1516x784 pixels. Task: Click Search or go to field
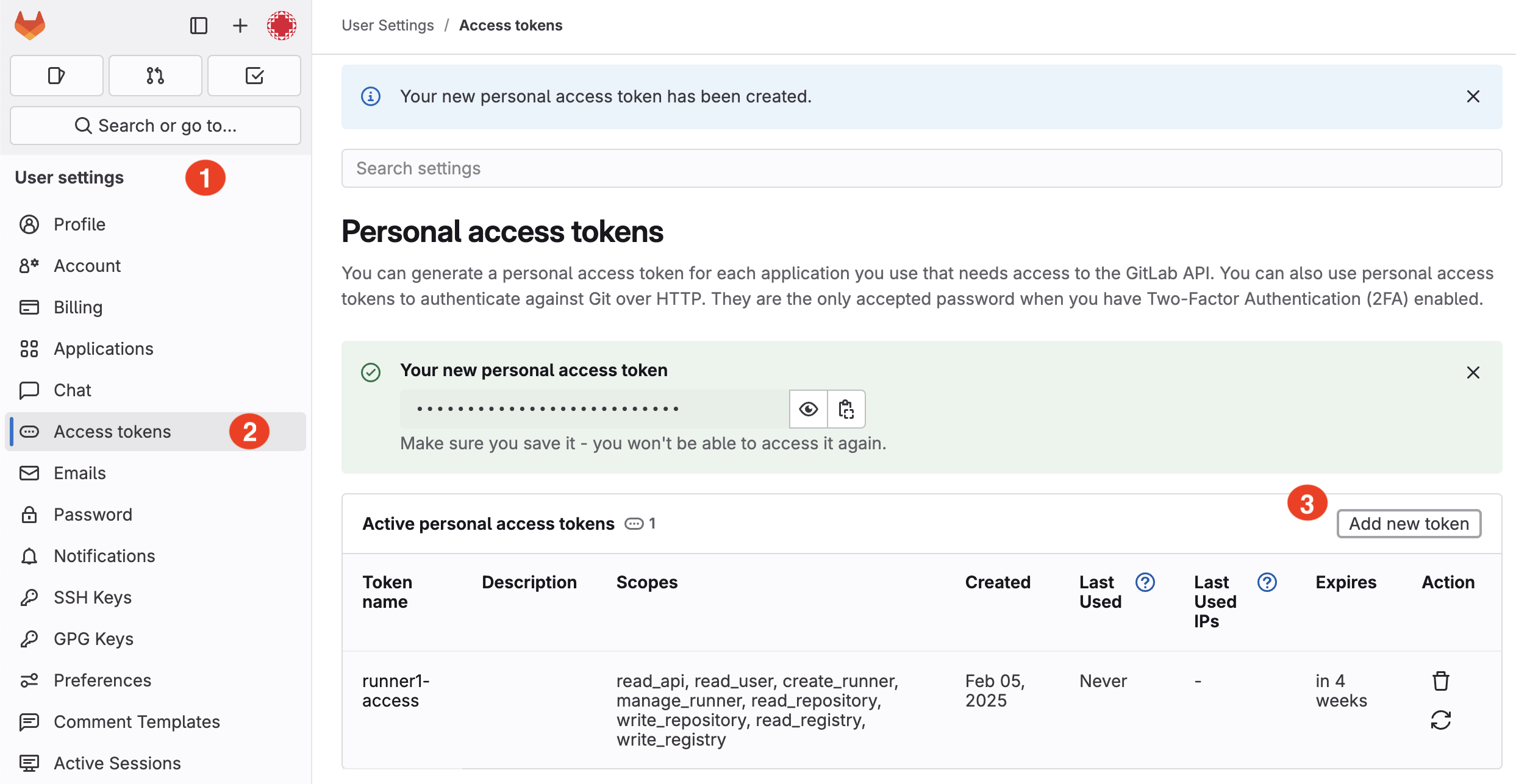click(x=156, y=126)
